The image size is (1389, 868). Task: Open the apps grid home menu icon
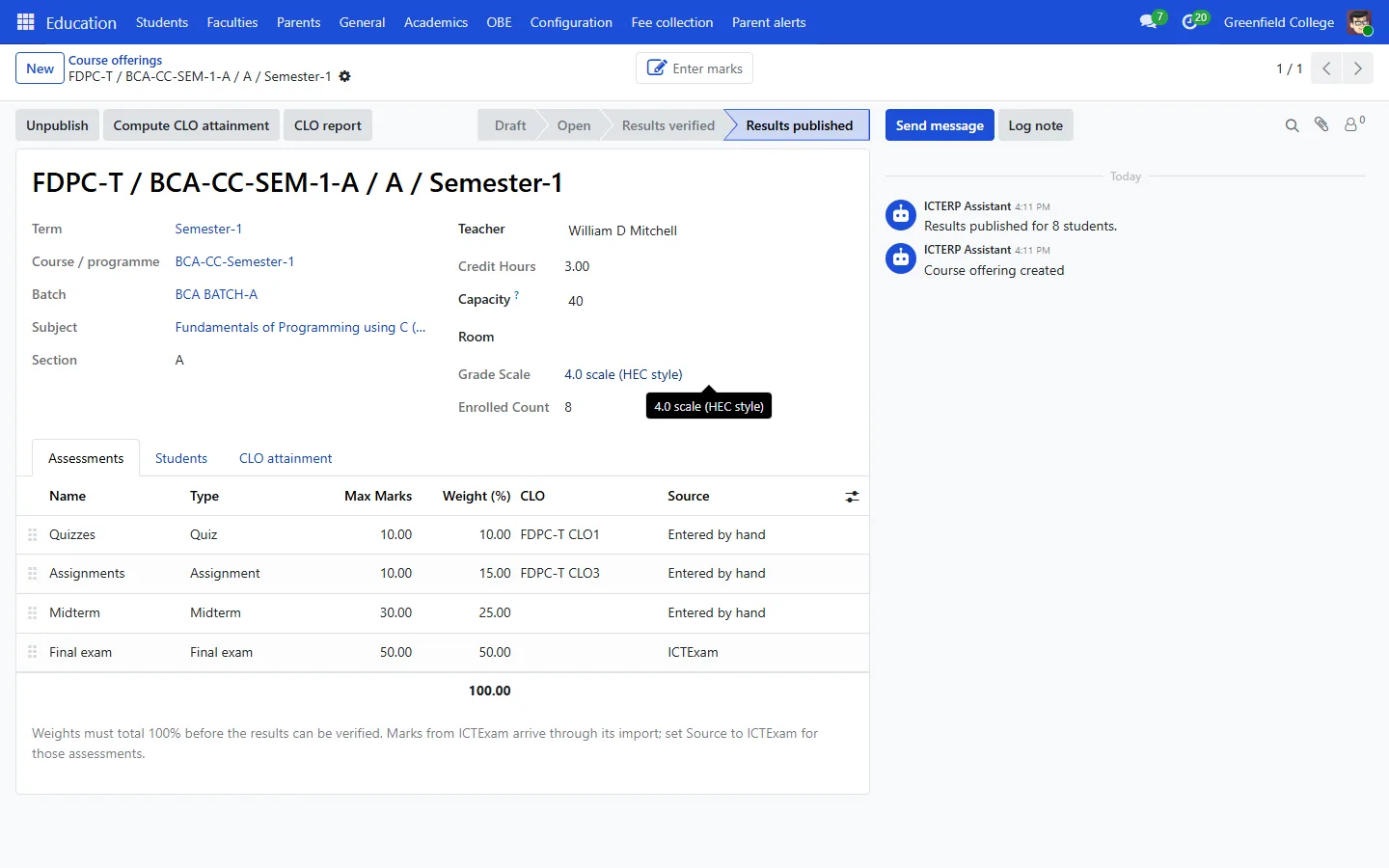26,22
